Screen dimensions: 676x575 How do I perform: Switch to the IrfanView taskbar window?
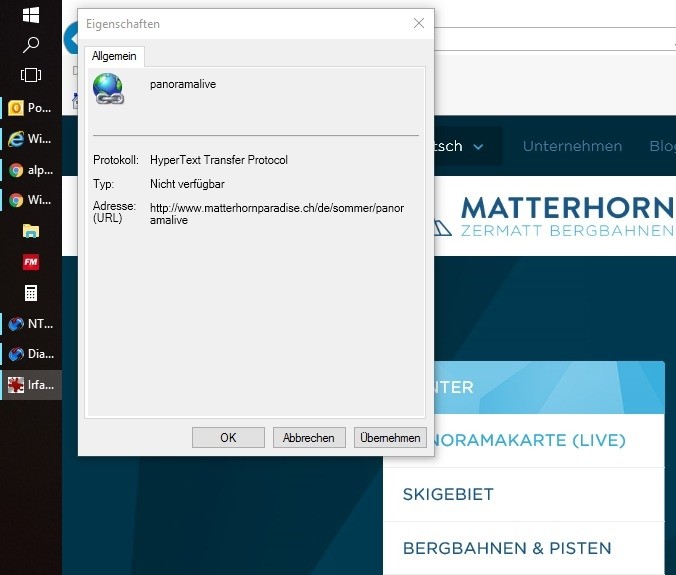[x=30, y=385]
